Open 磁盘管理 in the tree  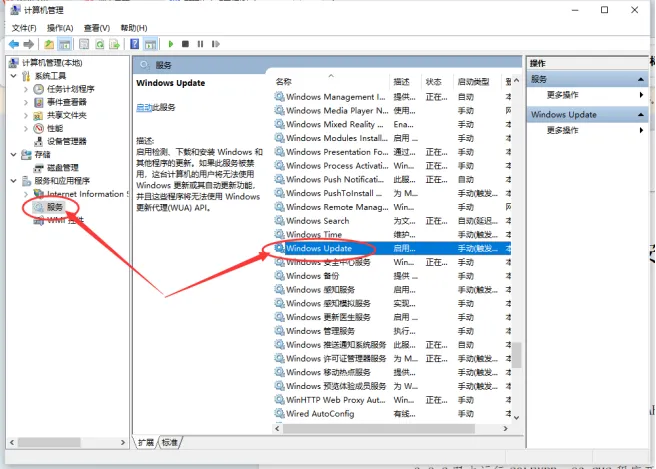[63, 167]
